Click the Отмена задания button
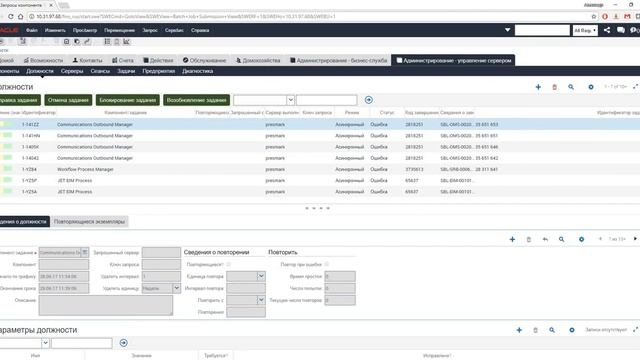The height and width of the screenshot is (360, 640). click(x=68, y=100)
